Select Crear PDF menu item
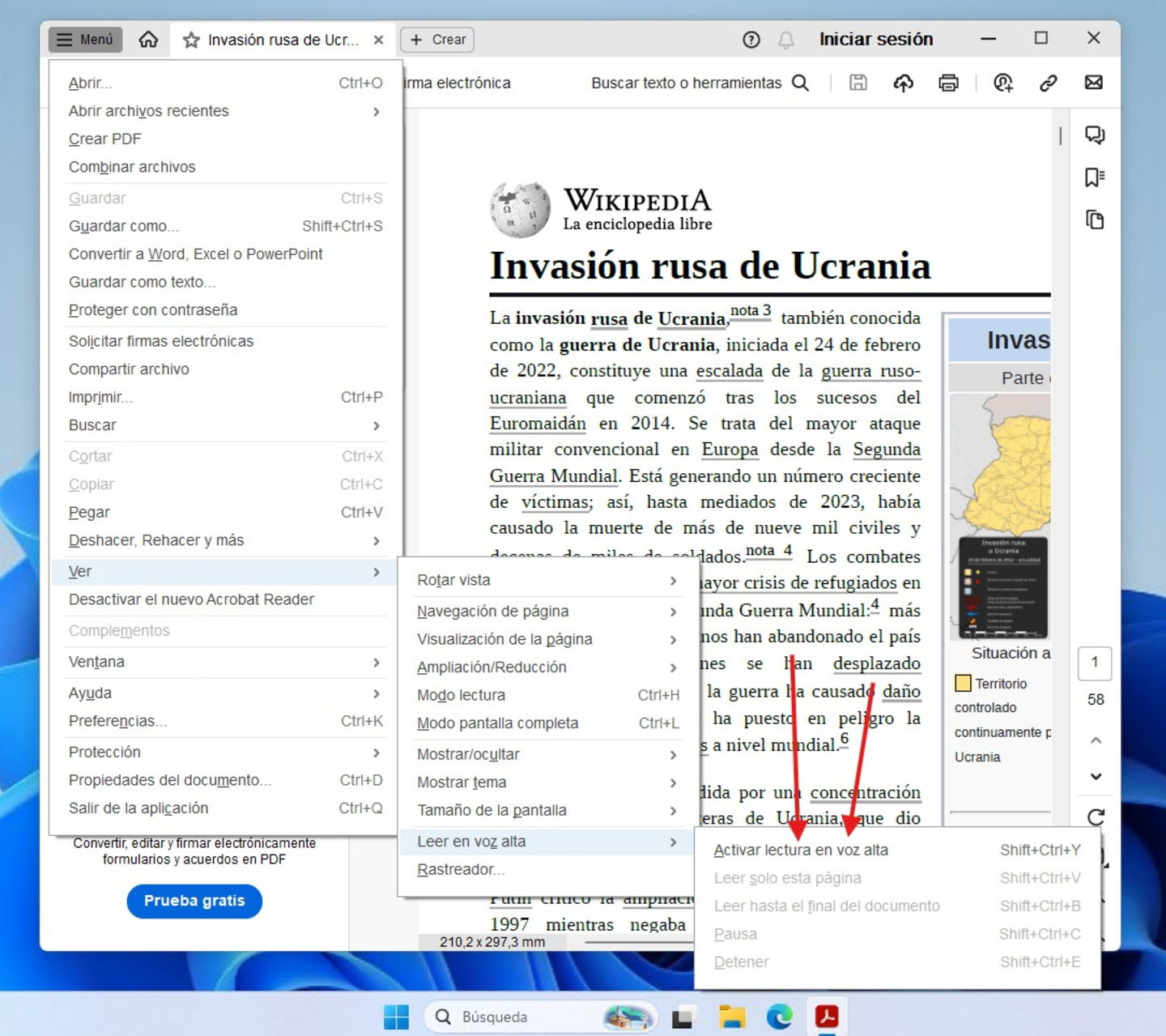 click(225, 139)
